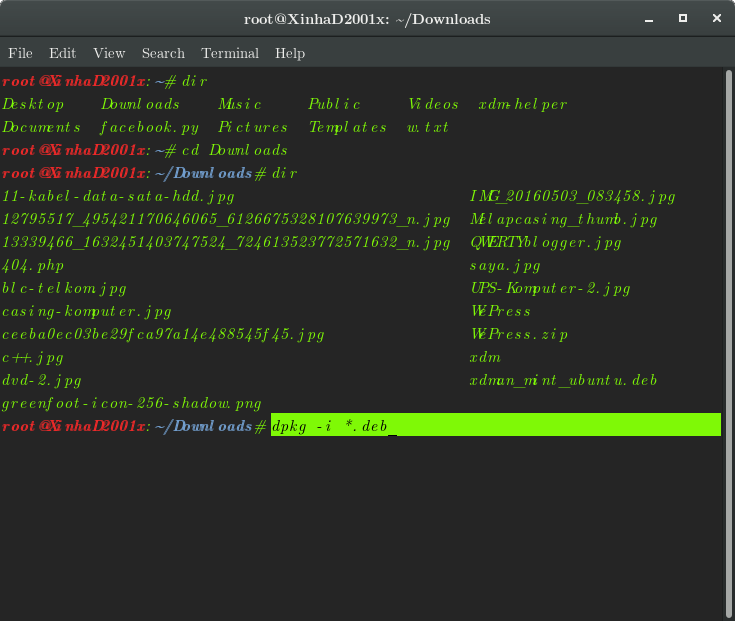Open the Search menu
The height and width of the screenshot is (621, 735).
point(163,53)
